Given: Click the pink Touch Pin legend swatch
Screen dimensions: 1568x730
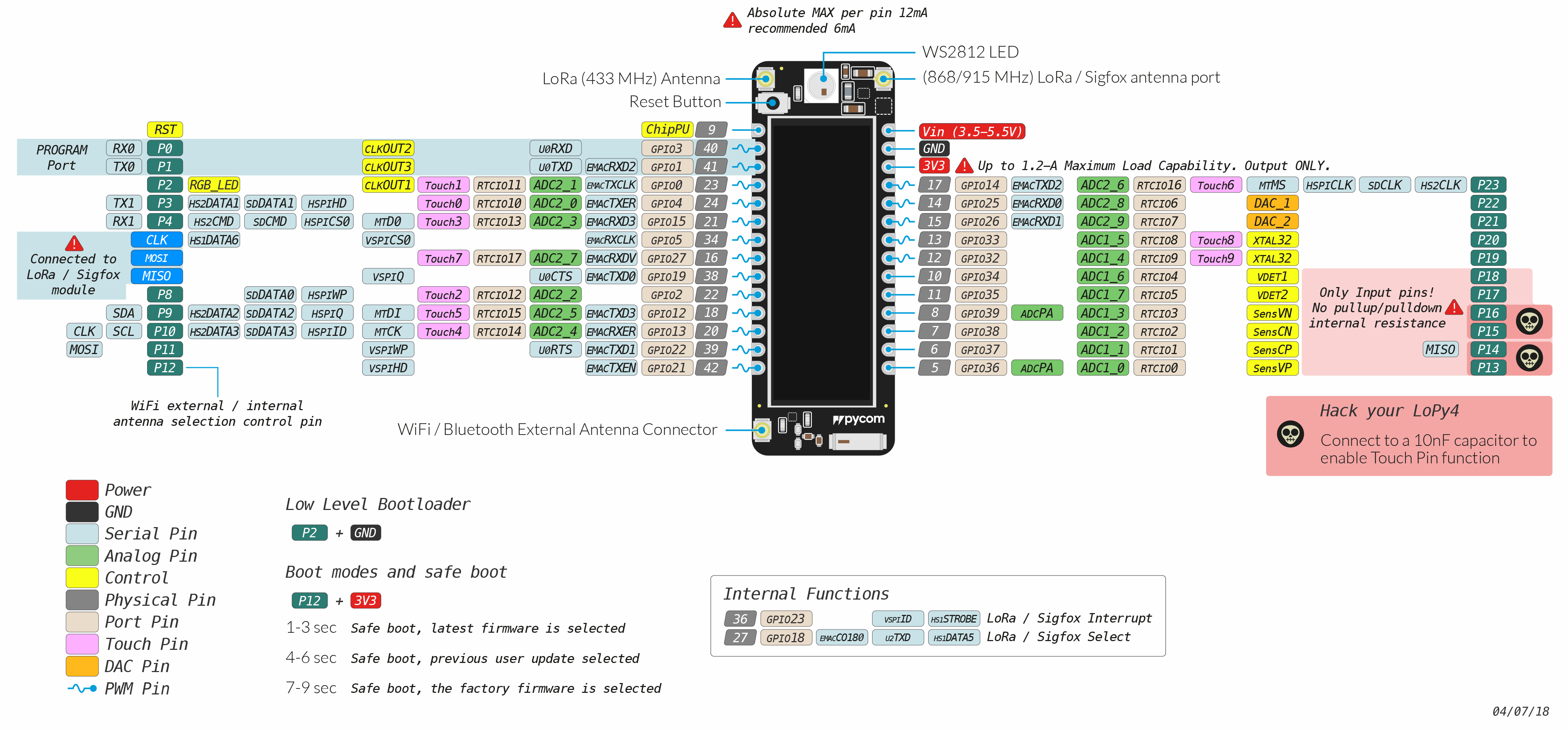Looking at the screenshot, I should point(82,644).
